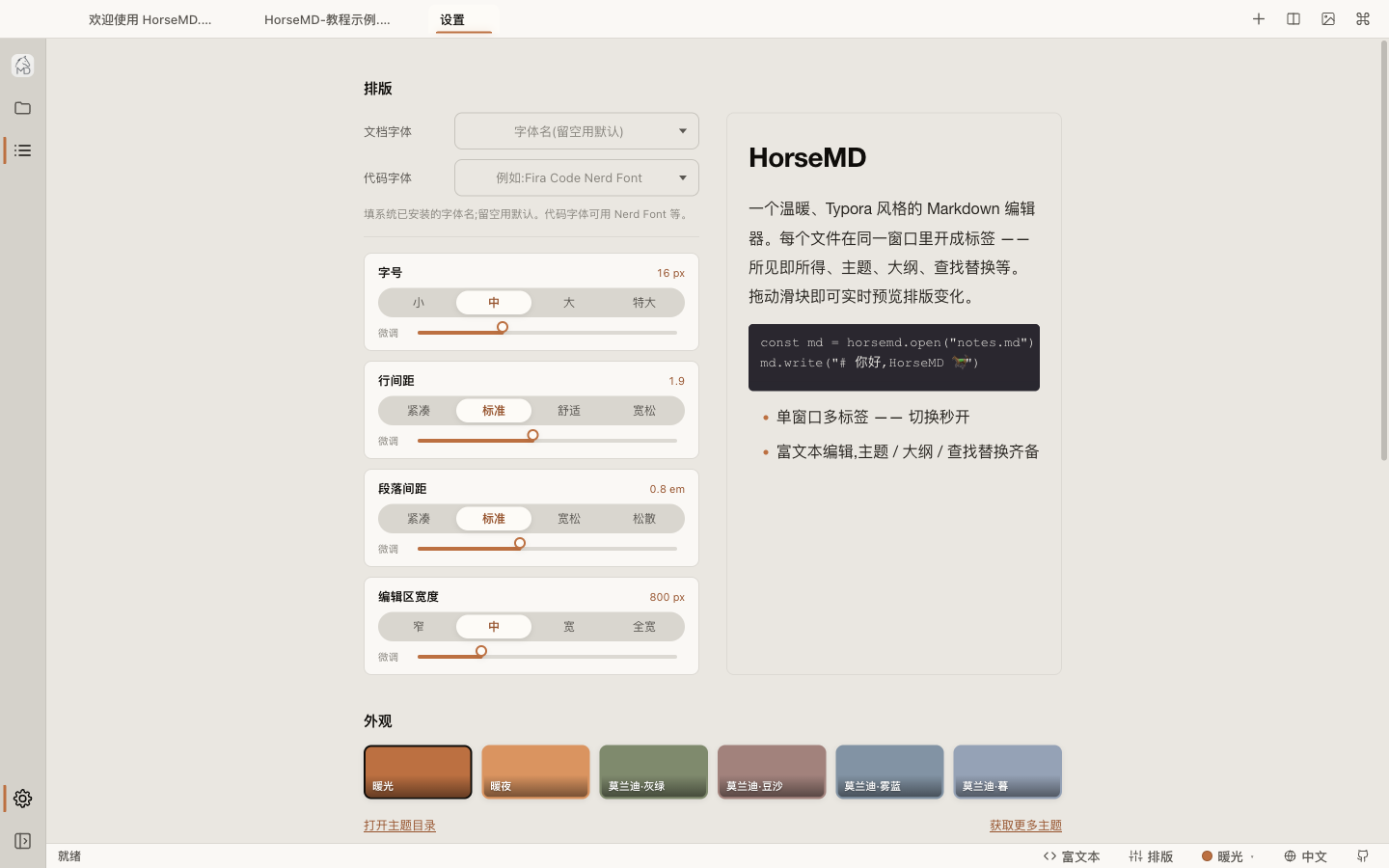Set line spacing to 宽松
1389x868 pixels.
(644, 411)
